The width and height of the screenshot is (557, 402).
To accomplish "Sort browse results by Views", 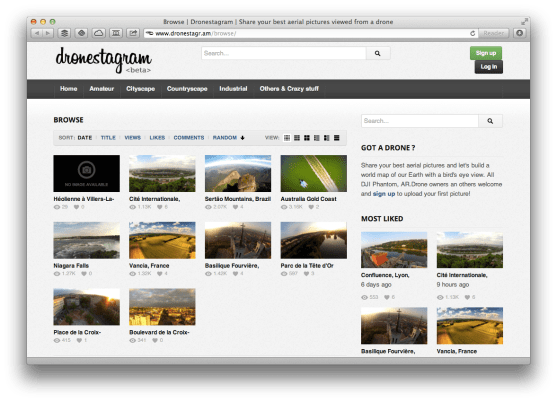I will click(x=133, y=138).
